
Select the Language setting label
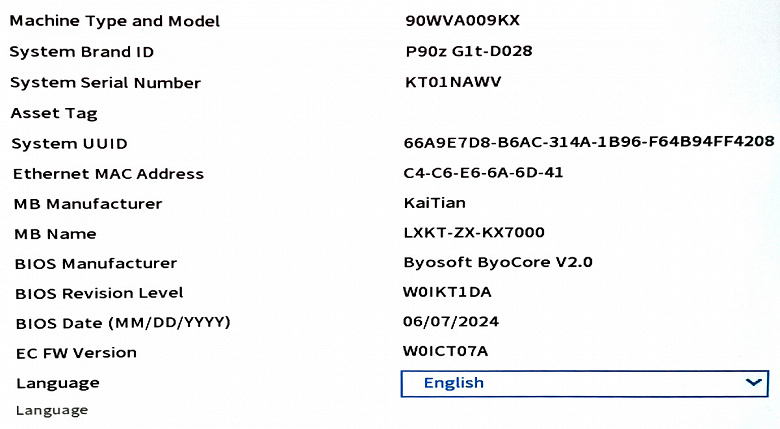coord(58,383)
